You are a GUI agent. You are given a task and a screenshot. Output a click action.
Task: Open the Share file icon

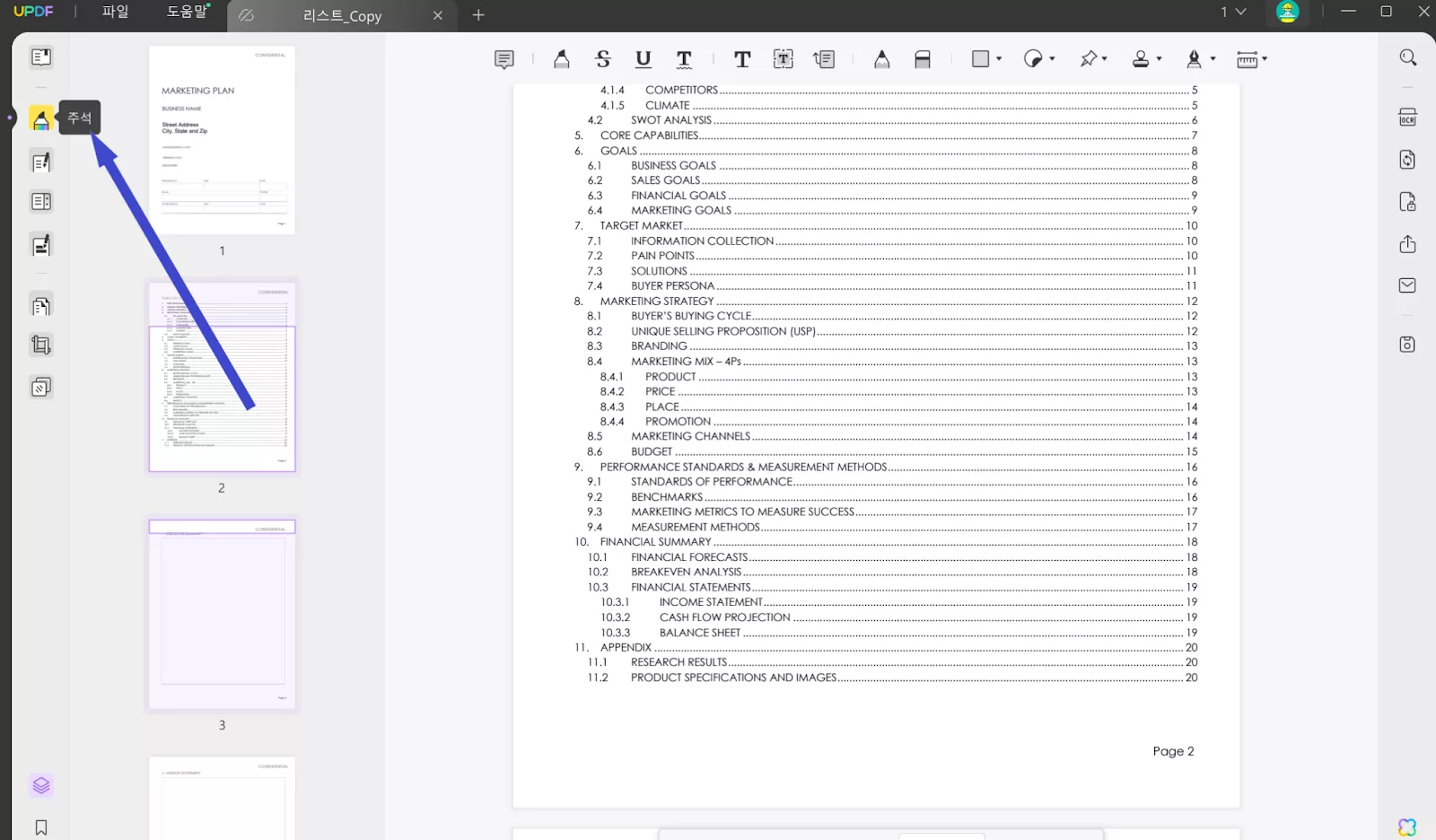(x=1407, y=244)
